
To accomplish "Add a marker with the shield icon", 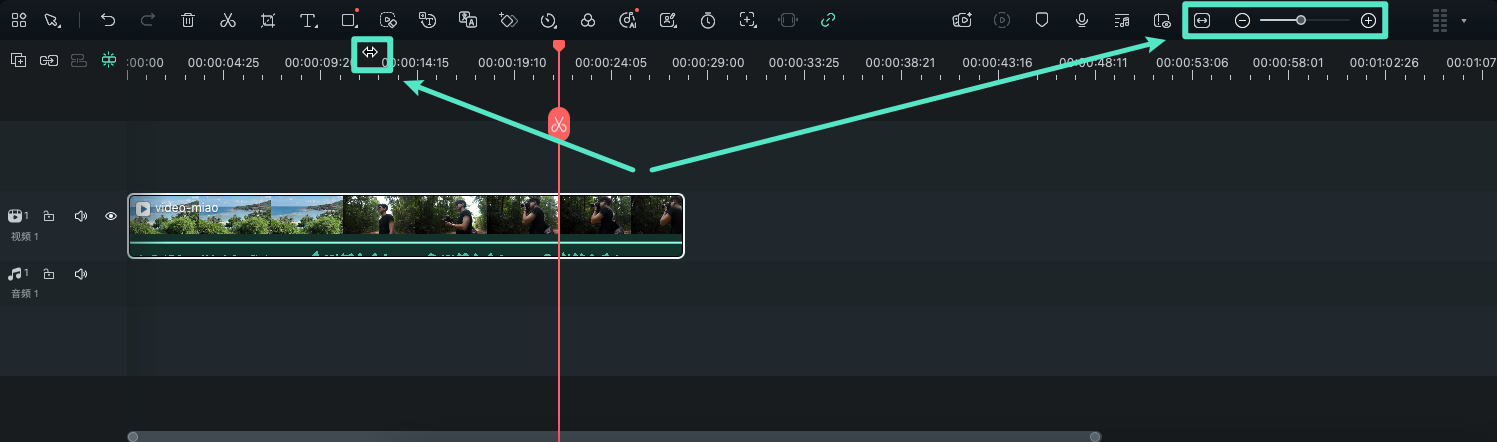I will [1042, 20].
